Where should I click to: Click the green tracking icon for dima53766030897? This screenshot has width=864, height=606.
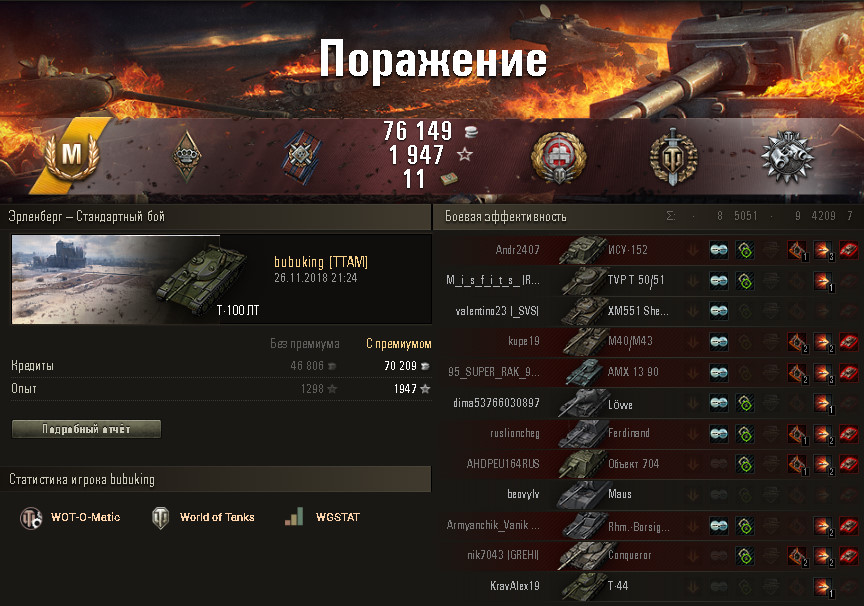coord(744,403)
